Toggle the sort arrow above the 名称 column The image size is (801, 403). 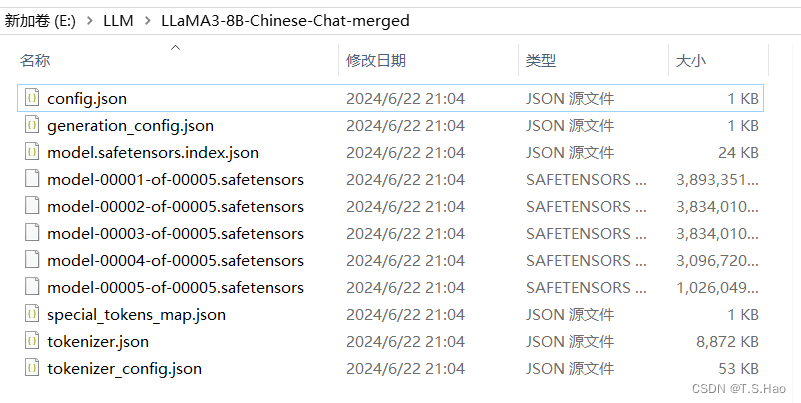[175, 48]
